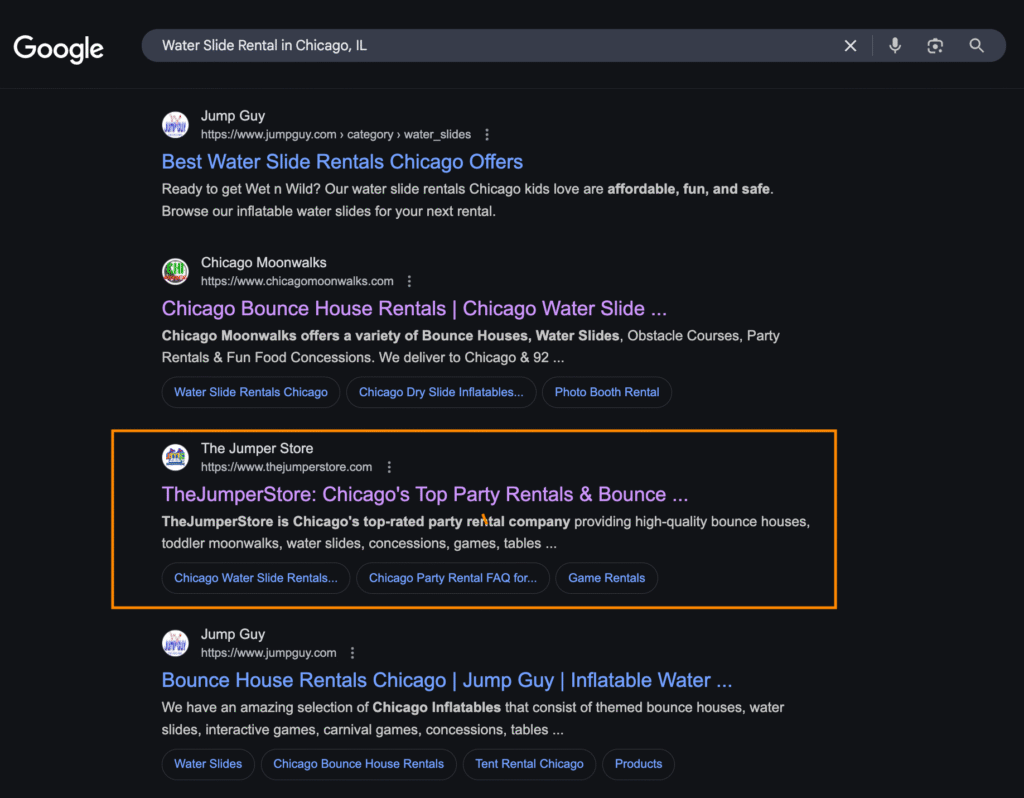Click the thejumperstore.com URL text
The height and width of the screenshot is (798, 1024).
click(x=286, y=468)
